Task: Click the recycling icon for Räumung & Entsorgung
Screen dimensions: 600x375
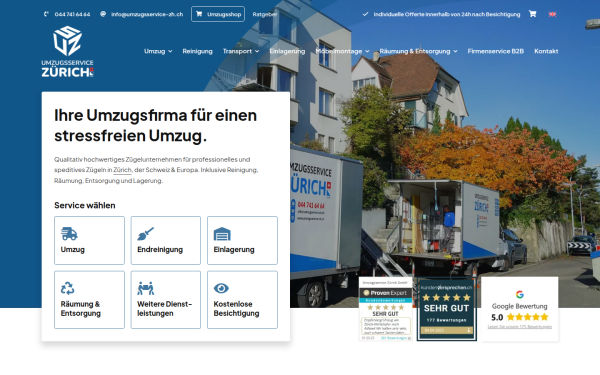Action: coord(67,288)
